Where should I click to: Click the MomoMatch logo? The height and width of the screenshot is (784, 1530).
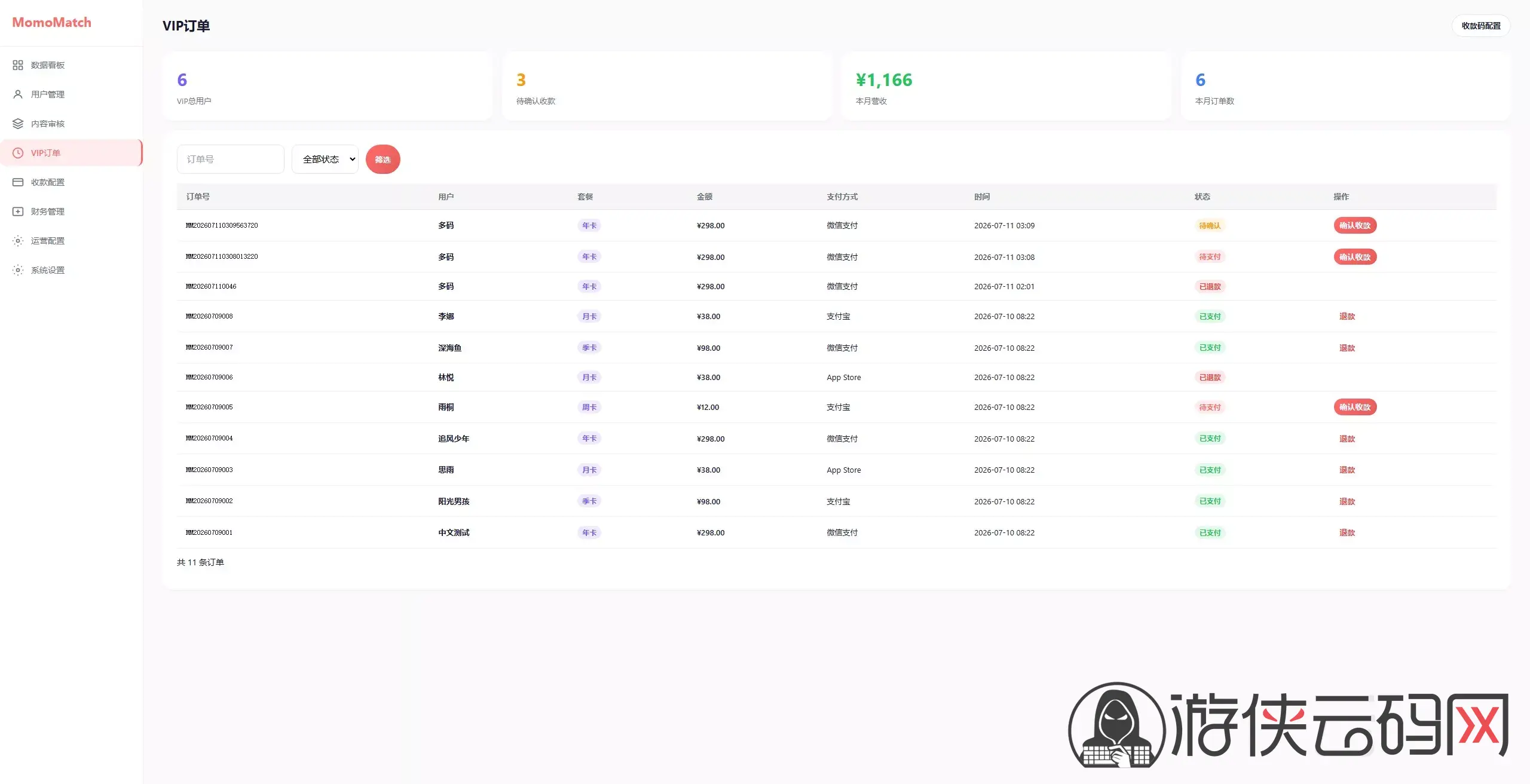[x=52, y=23]
